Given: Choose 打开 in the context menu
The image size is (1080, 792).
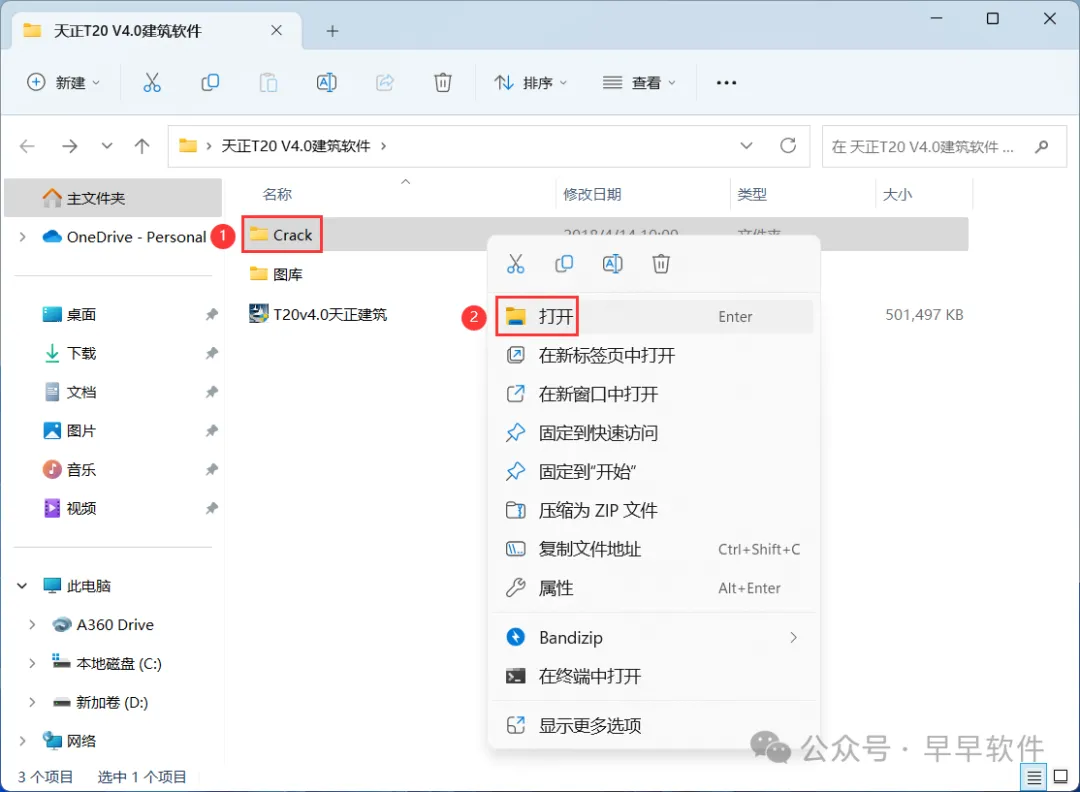Looking at the screenshot, I should click(654, 317).
